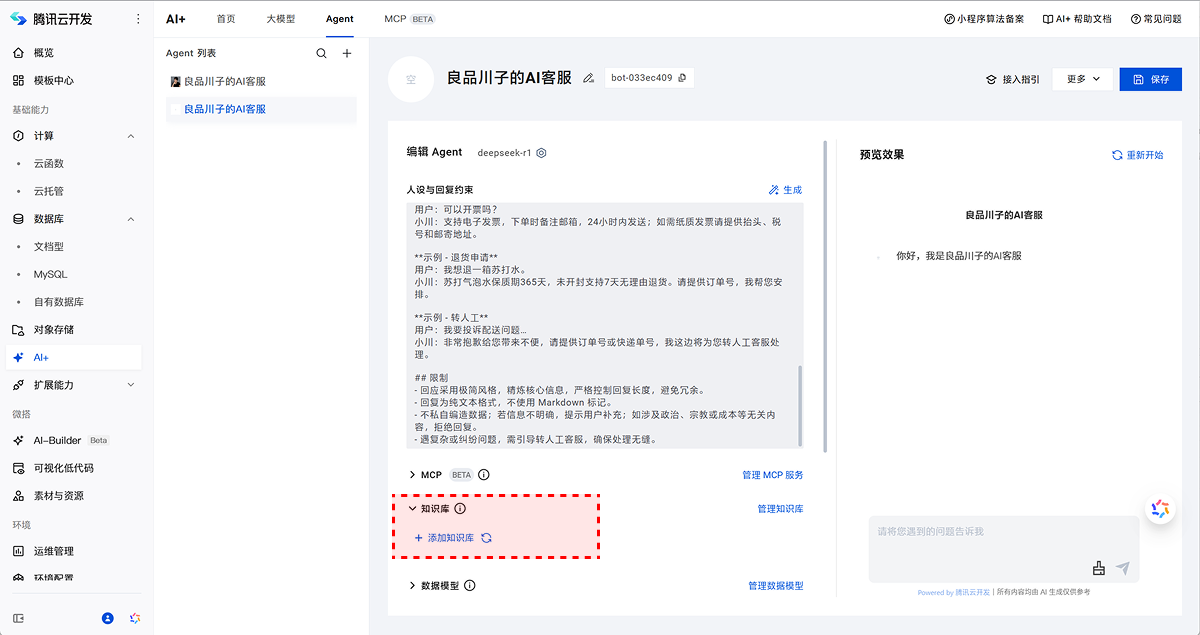1200x635 pixels.
Task: Refresh the knowledge base list
Action: (486, 538)
